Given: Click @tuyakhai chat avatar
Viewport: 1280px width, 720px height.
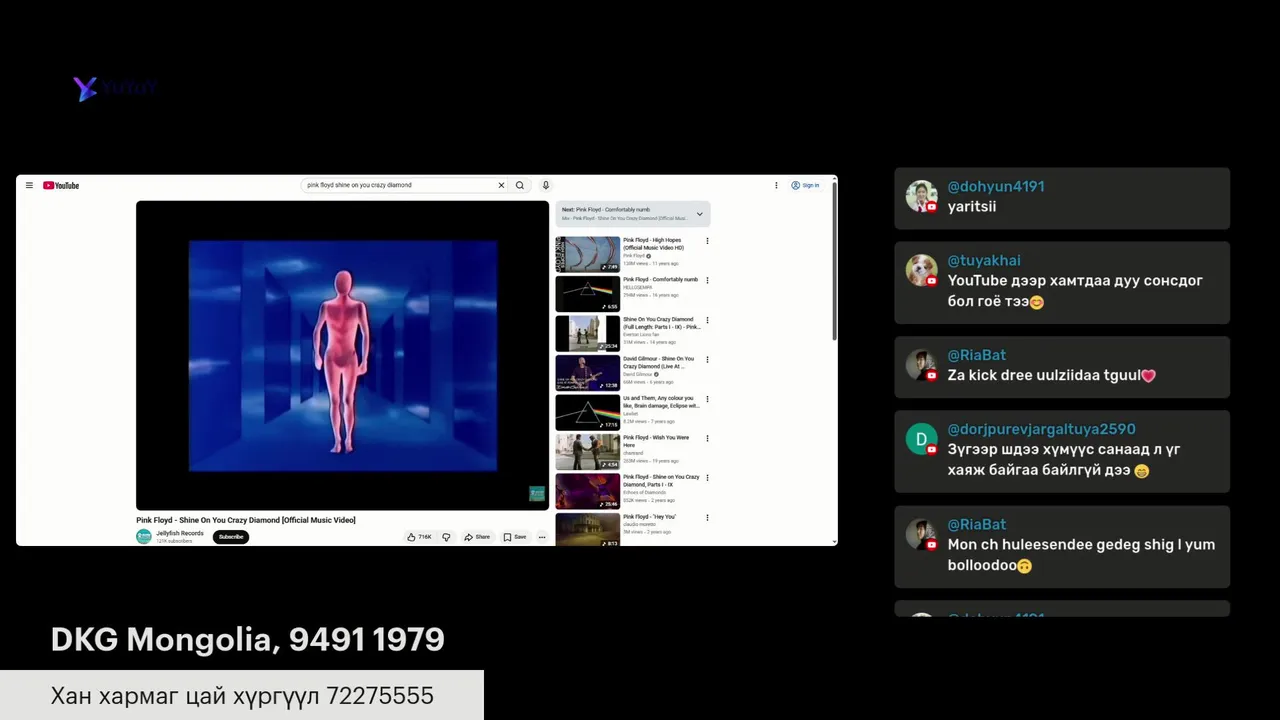Looking at the screenshot, I should tap(921, 271).
